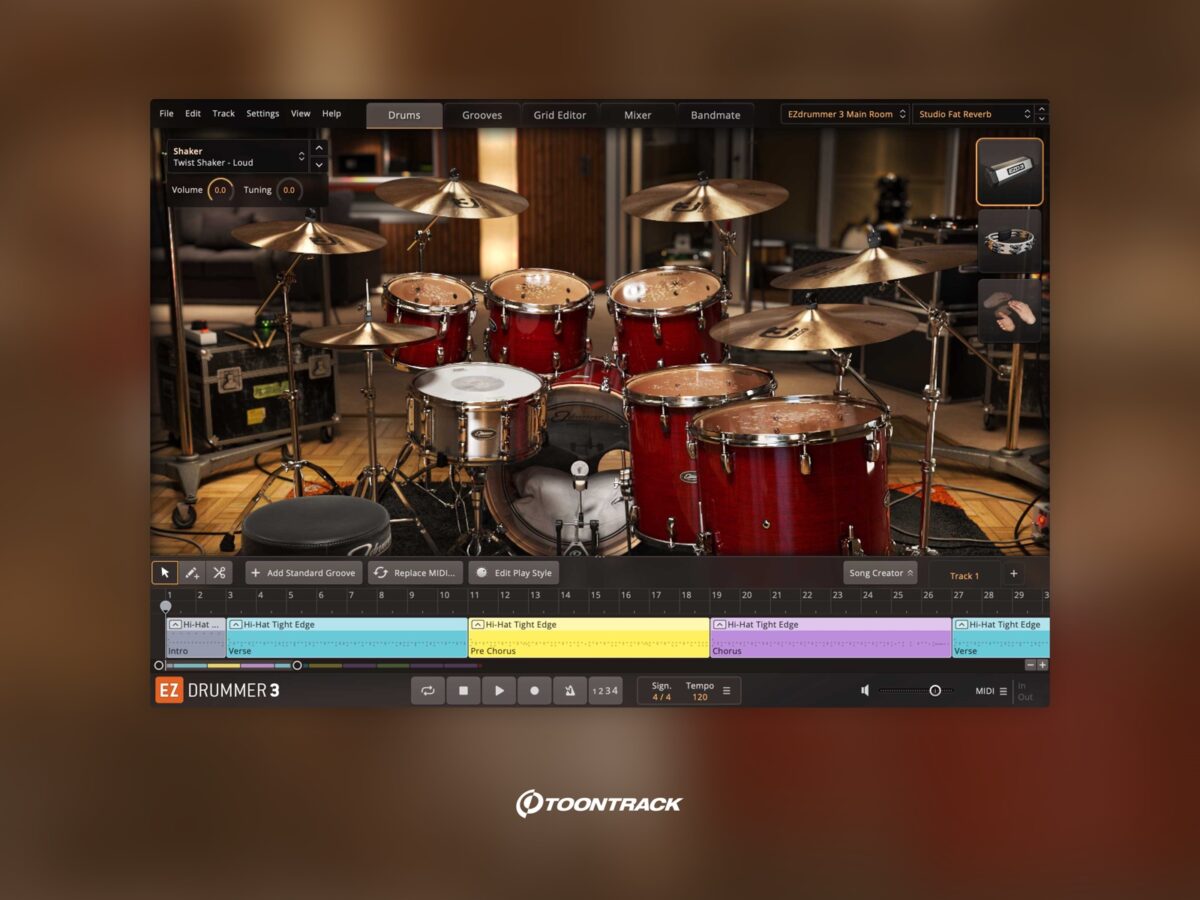Start playback with the Play button
The height and width of the screenshot is (900, 1200).
pyautogui.click(x=499, y=691)
